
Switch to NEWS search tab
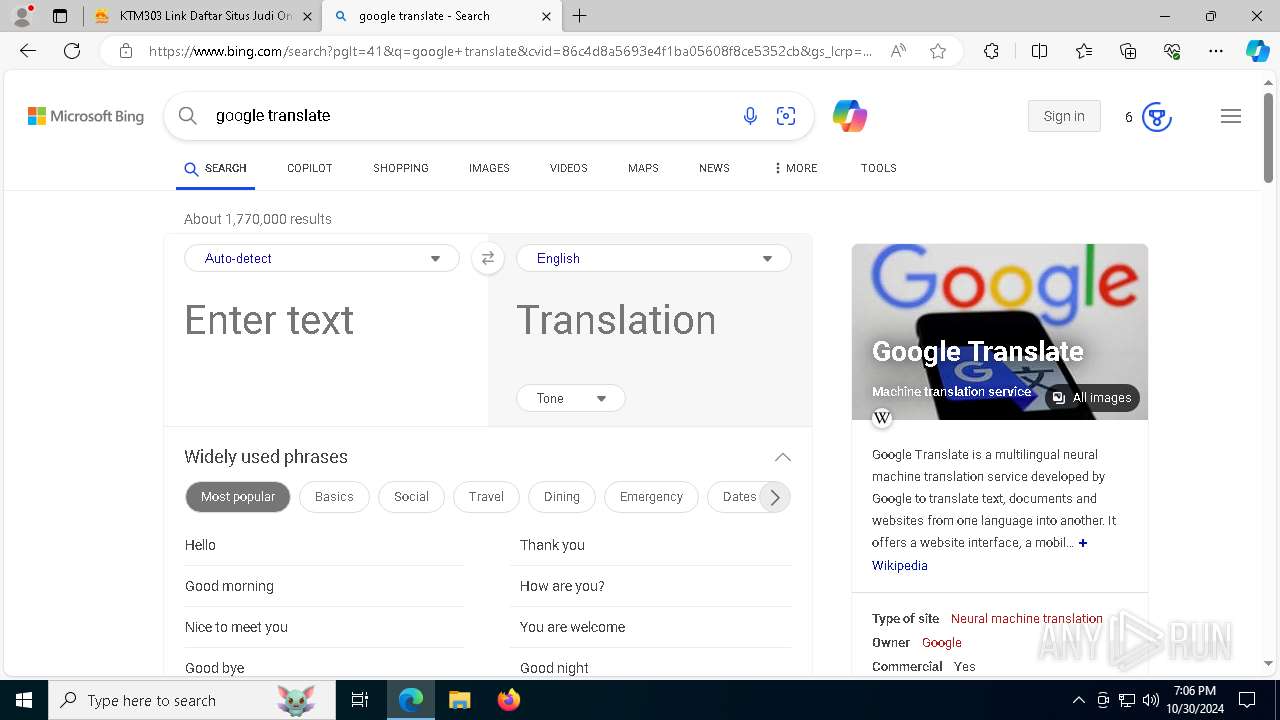pyautogui.click(x=714, y=168)
